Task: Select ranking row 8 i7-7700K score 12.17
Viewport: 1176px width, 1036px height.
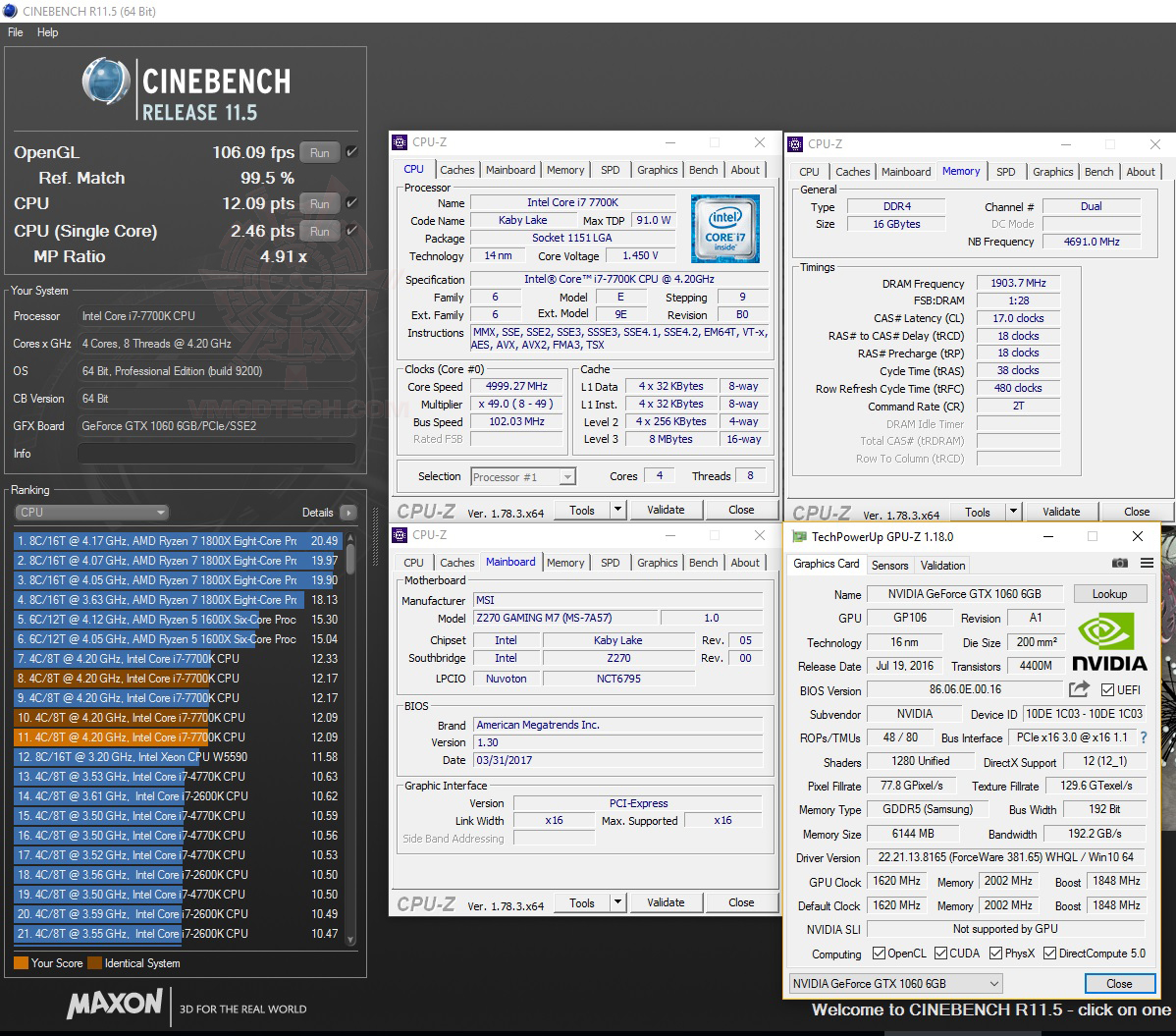Action: (x=179, y=679)
